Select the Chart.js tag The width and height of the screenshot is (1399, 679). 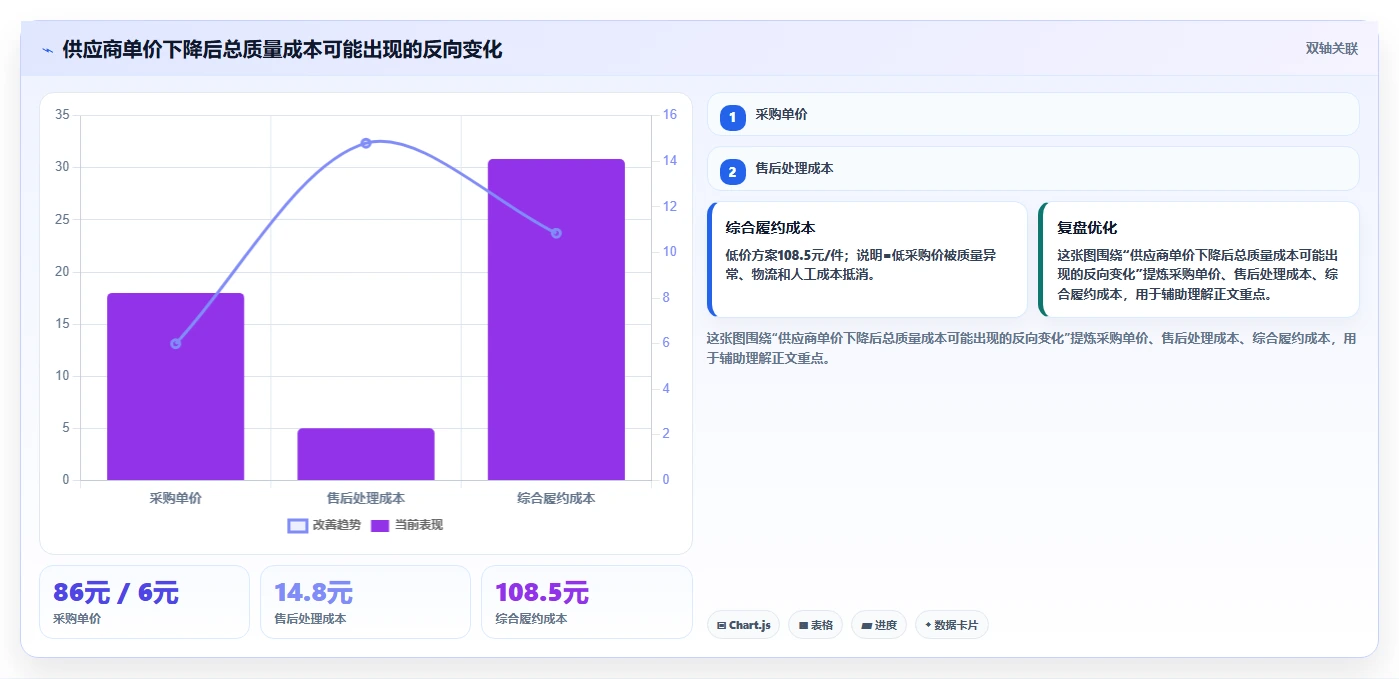click(x=744, y=625)
